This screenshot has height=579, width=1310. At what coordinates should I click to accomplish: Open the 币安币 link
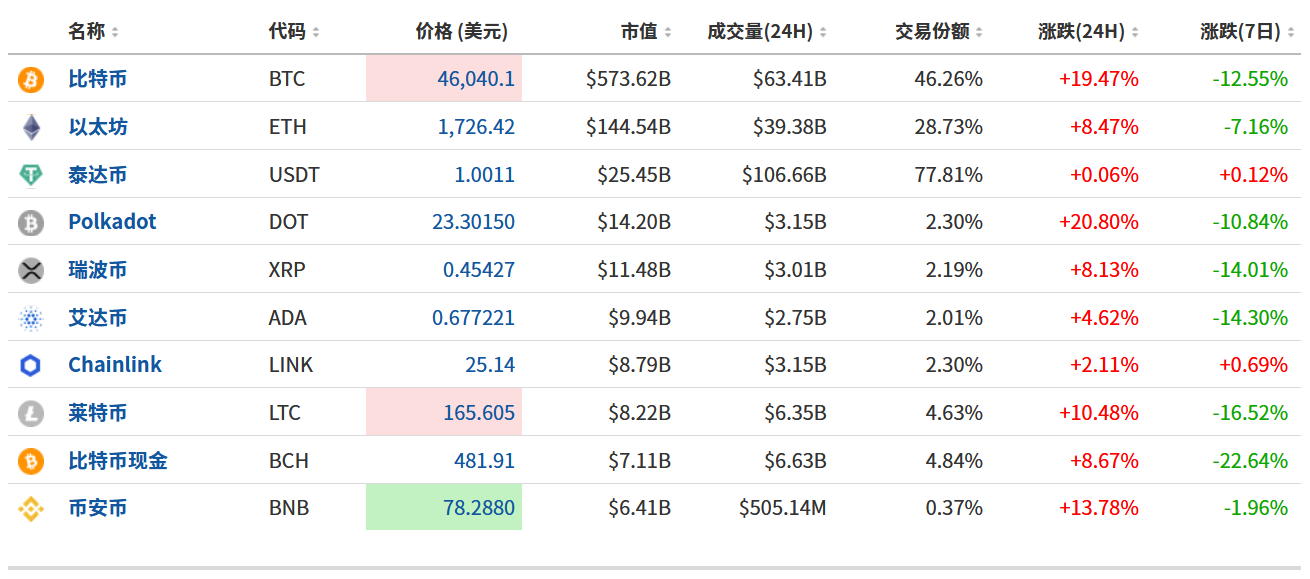click(x=98, y=509)
